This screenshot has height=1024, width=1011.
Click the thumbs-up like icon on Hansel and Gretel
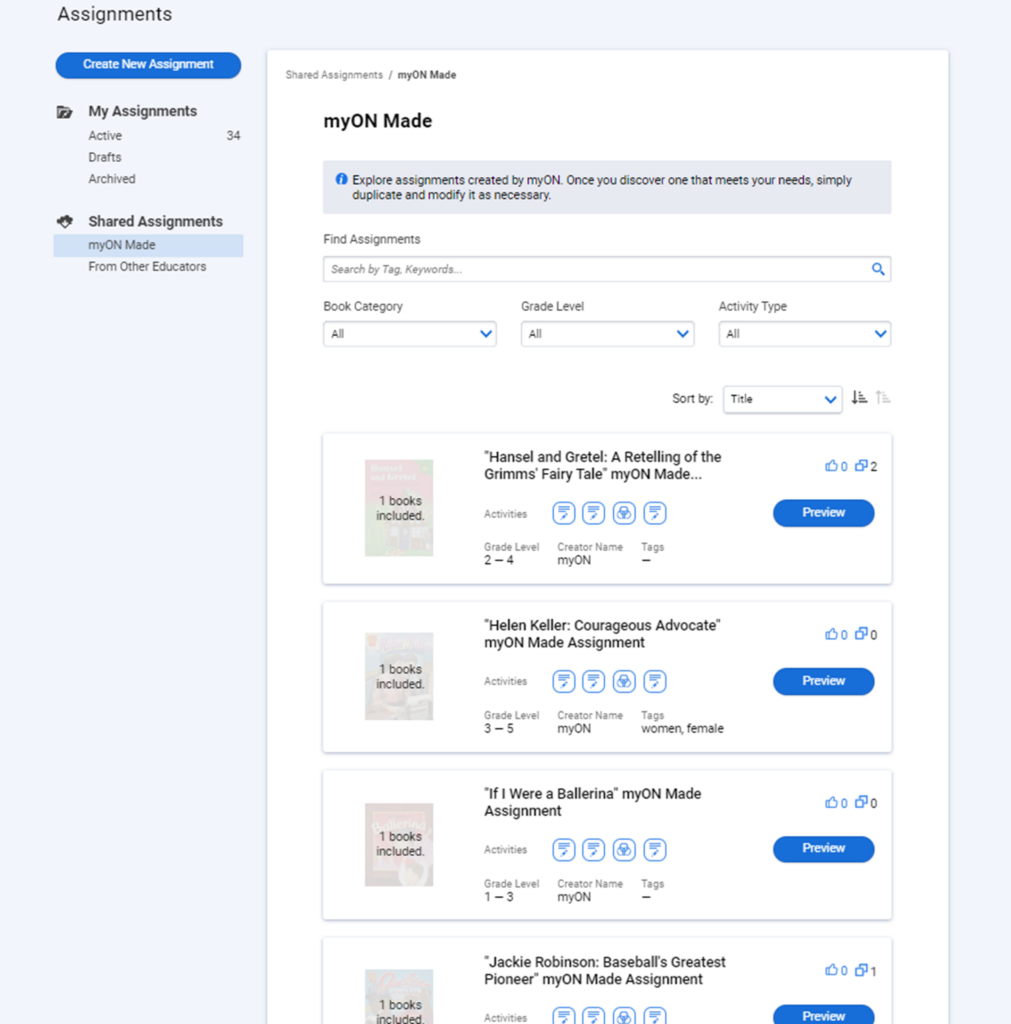[x=831, y=466]
